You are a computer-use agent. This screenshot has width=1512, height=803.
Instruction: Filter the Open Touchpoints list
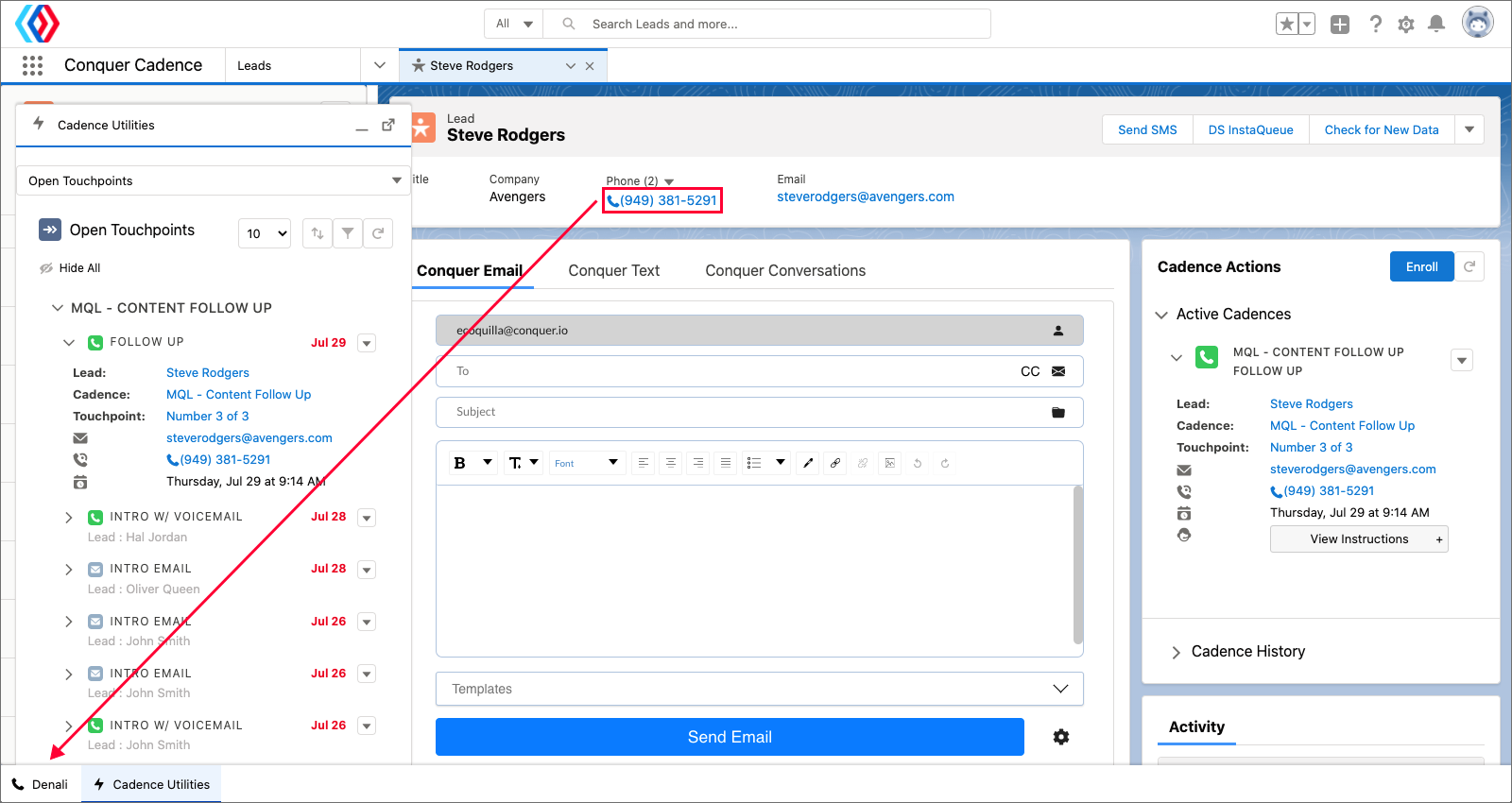[x=348, y=233]
